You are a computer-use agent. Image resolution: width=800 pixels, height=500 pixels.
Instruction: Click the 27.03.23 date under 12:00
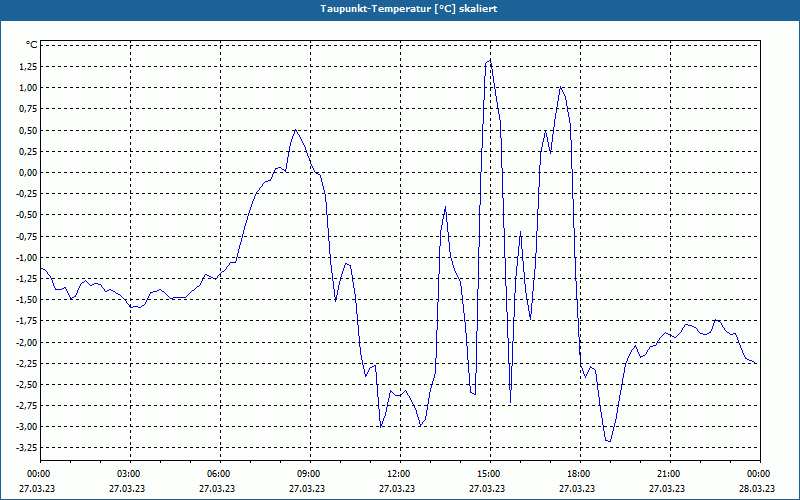(397, 489)
